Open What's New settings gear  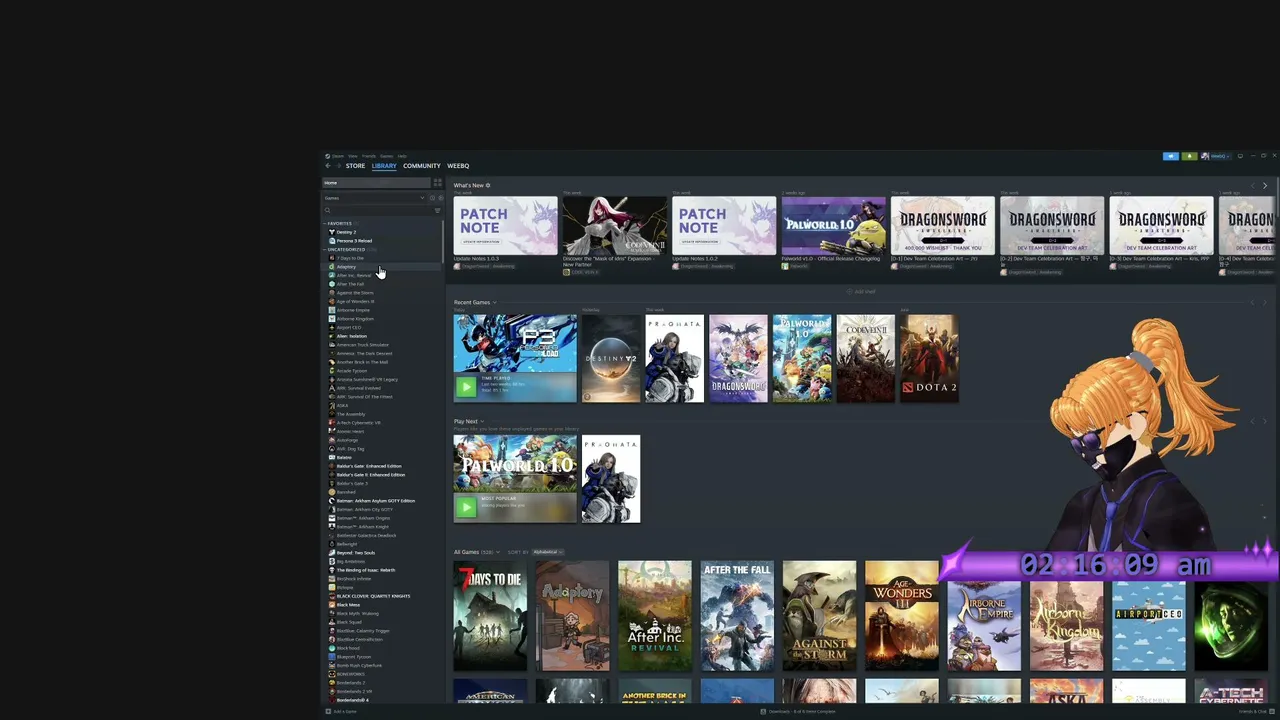[x=488, y=185]
